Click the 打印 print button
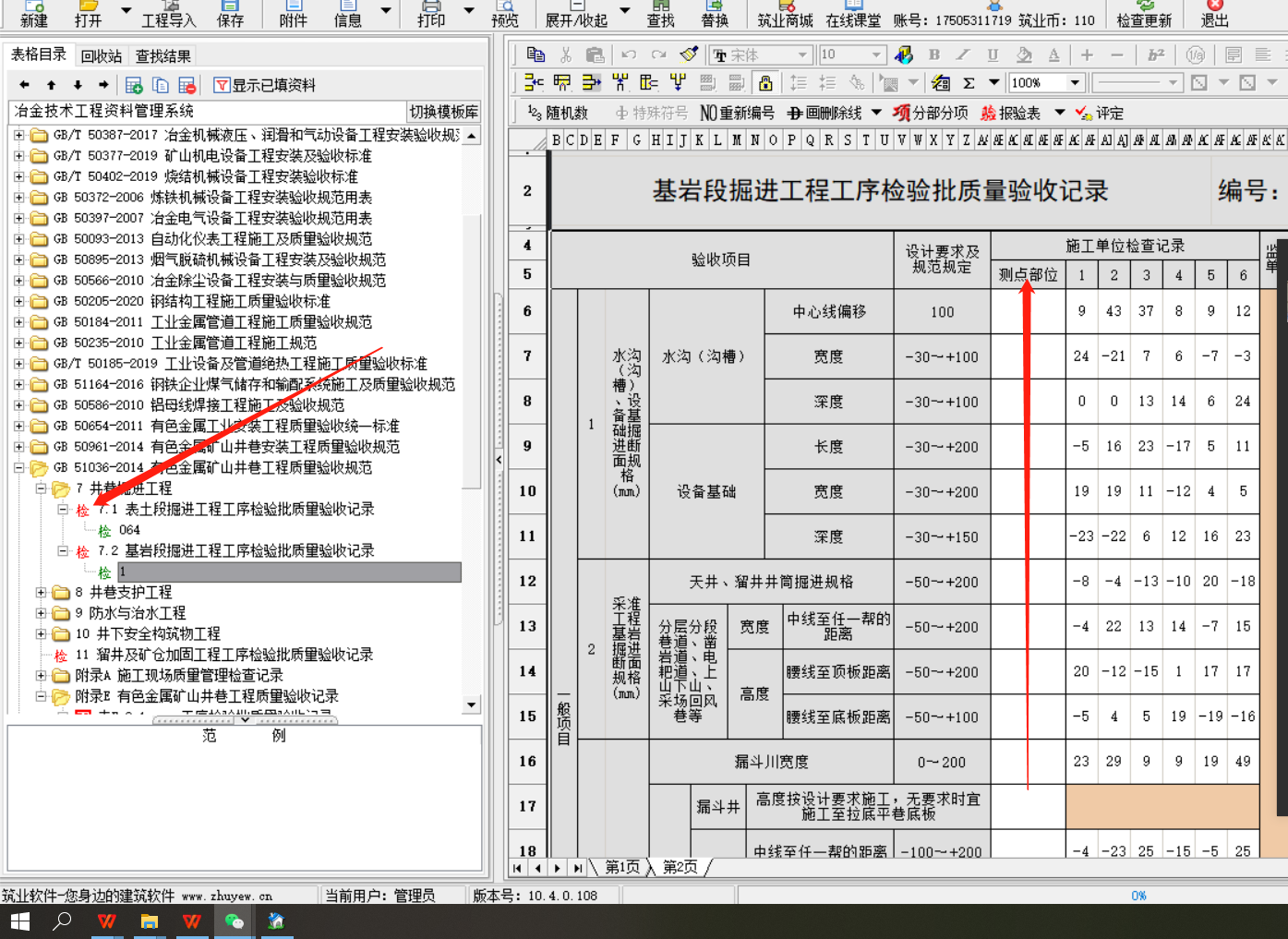 click(x=430, y=14)
